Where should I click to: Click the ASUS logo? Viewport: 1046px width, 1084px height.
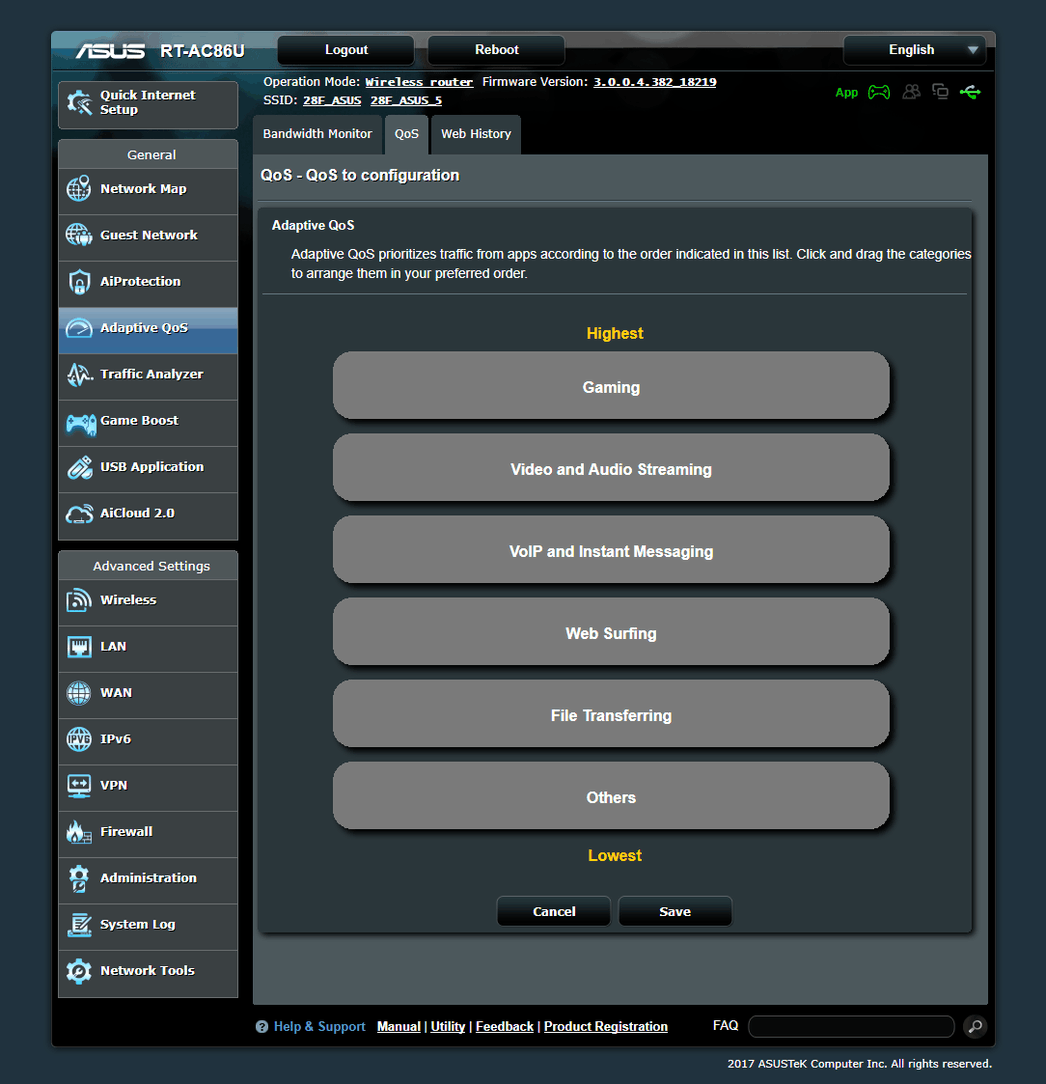tap(111, 51)
